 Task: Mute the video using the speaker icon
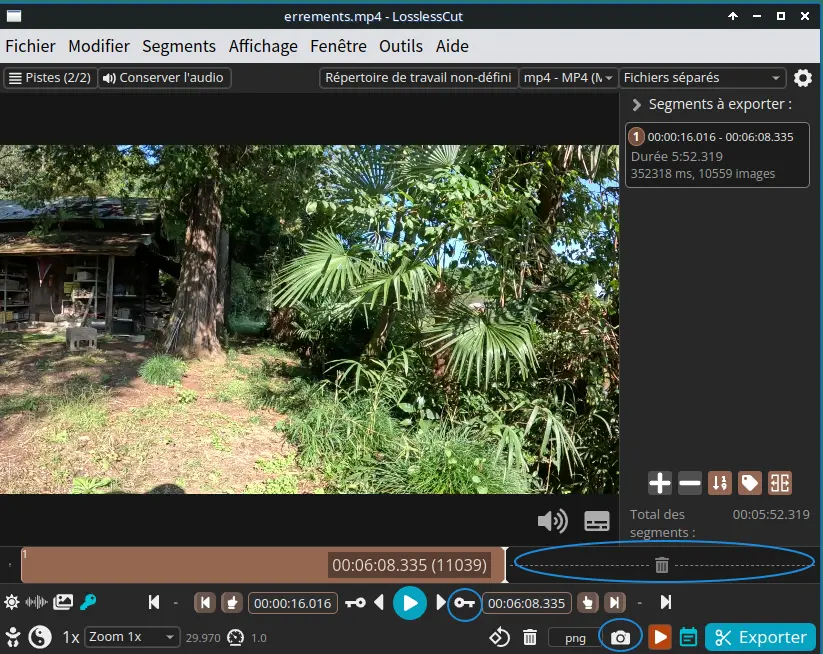point(552,521)
